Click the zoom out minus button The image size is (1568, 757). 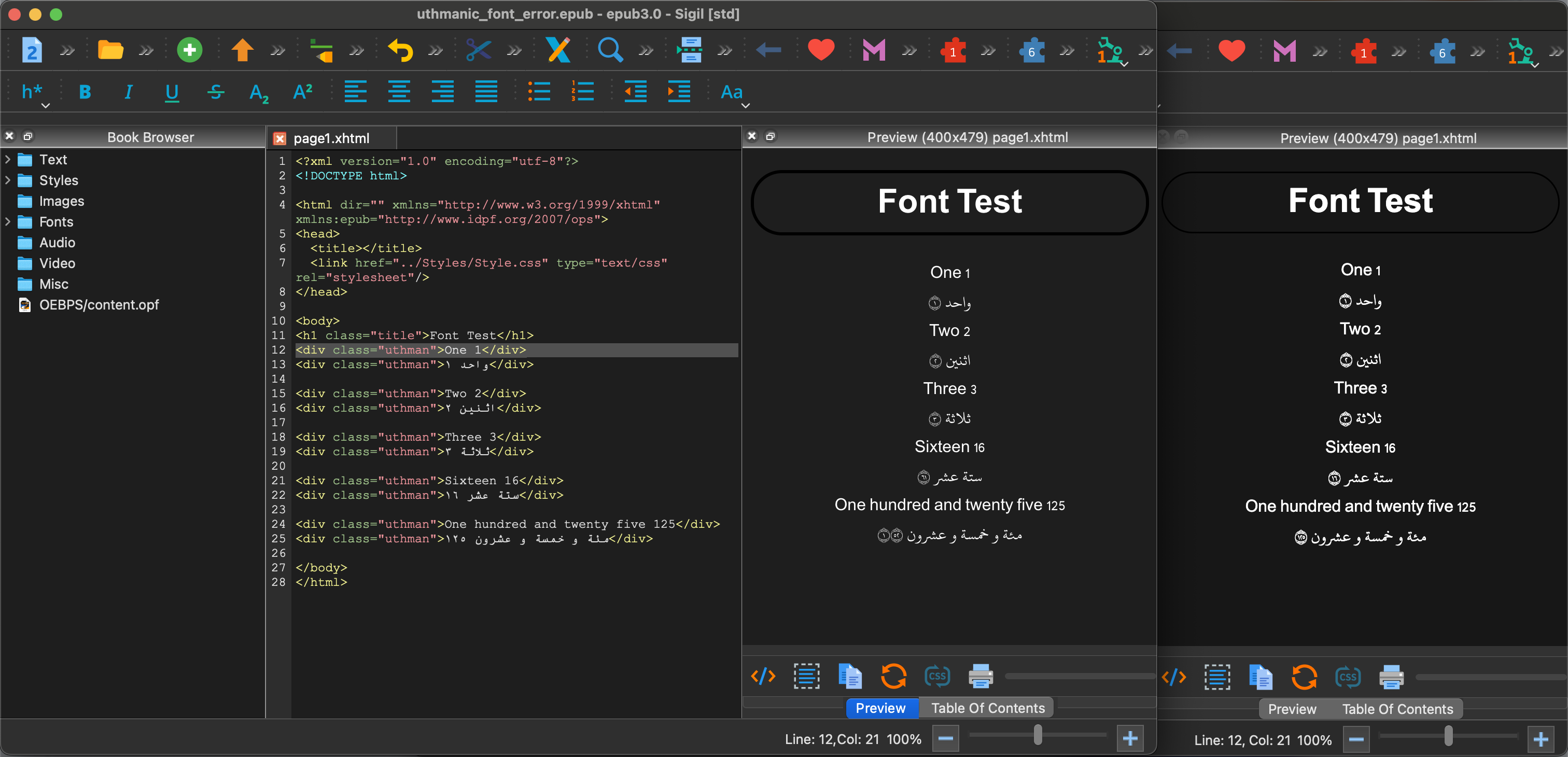pos(945,739)
